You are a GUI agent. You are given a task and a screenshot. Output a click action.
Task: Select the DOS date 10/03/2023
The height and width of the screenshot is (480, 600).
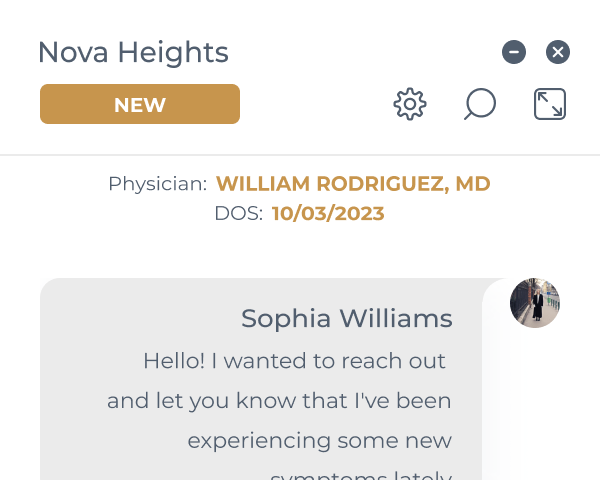point(328,213)
